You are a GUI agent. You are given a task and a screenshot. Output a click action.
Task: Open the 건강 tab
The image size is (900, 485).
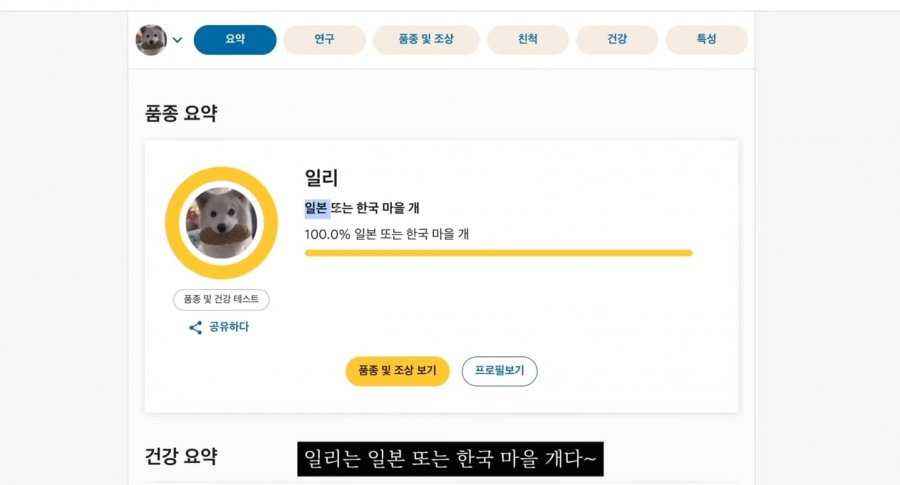click(x=617, y=40)
